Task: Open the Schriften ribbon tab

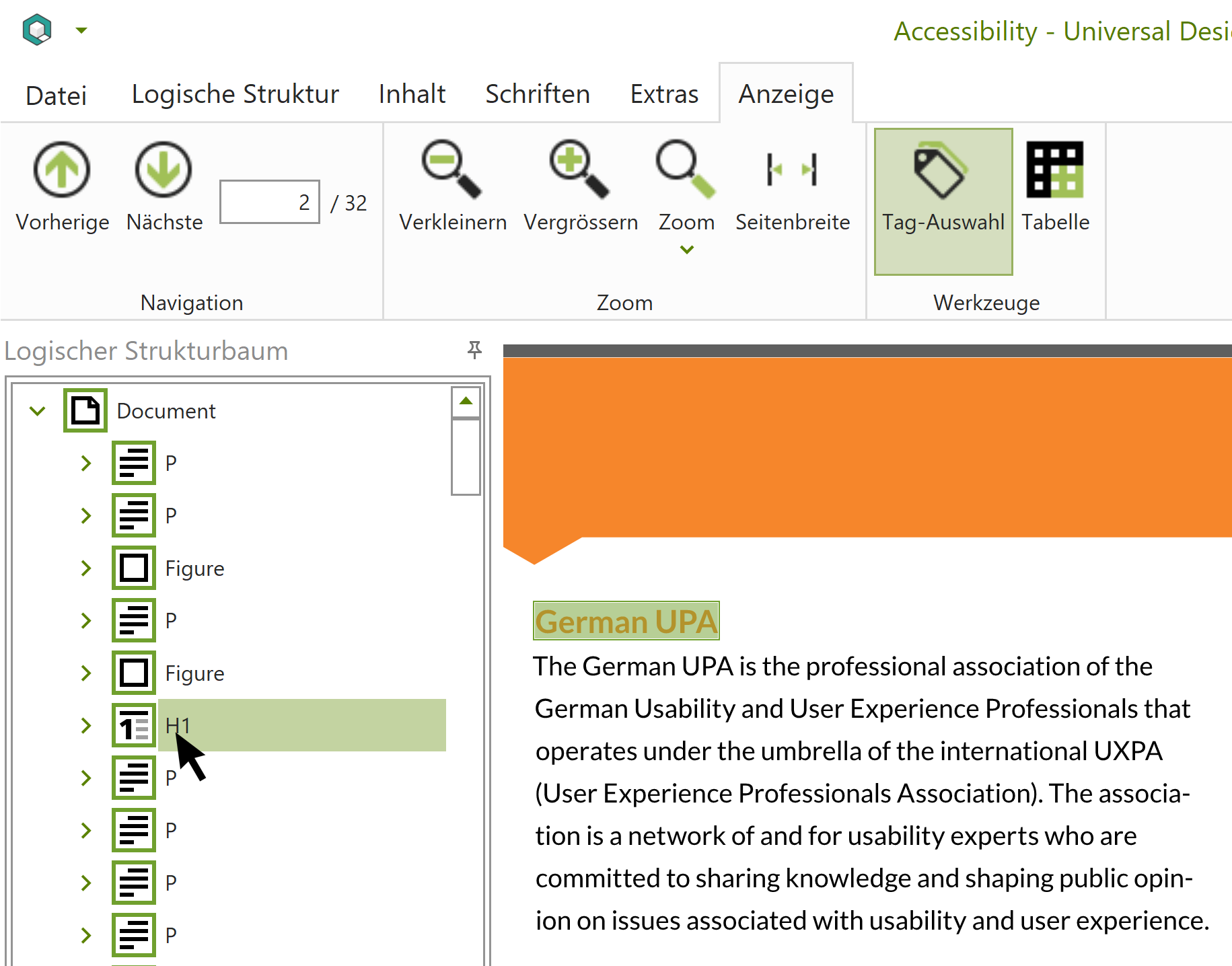Action: point(537,94)
